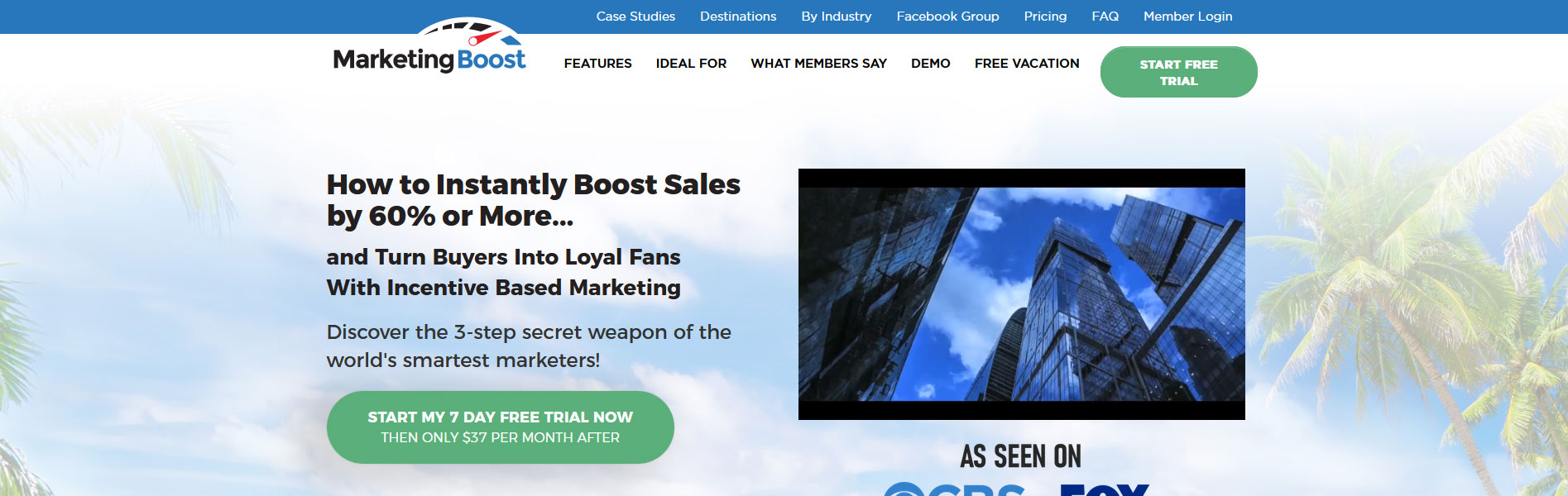Click Start My 7 Day Free Trial button
This screenshot has width=1568, height=496.
point(500,427)
